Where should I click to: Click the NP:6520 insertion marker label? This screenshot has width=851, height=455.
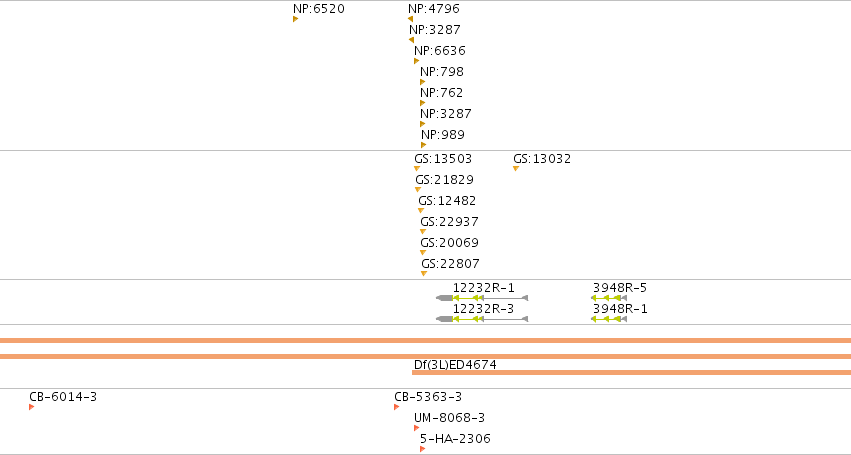coord(319,9)
